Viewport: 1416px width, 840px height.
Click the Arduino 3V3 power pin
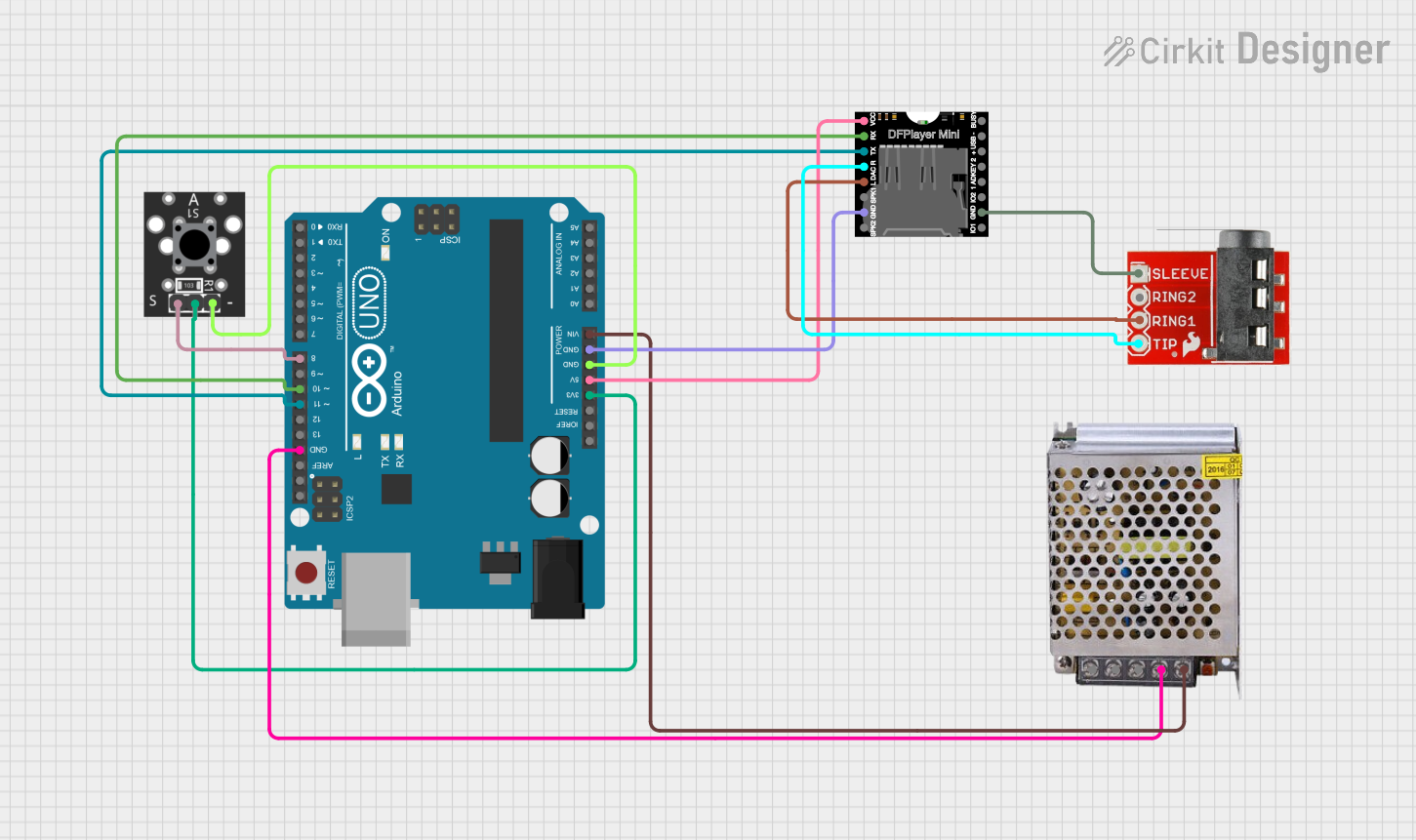589,395
